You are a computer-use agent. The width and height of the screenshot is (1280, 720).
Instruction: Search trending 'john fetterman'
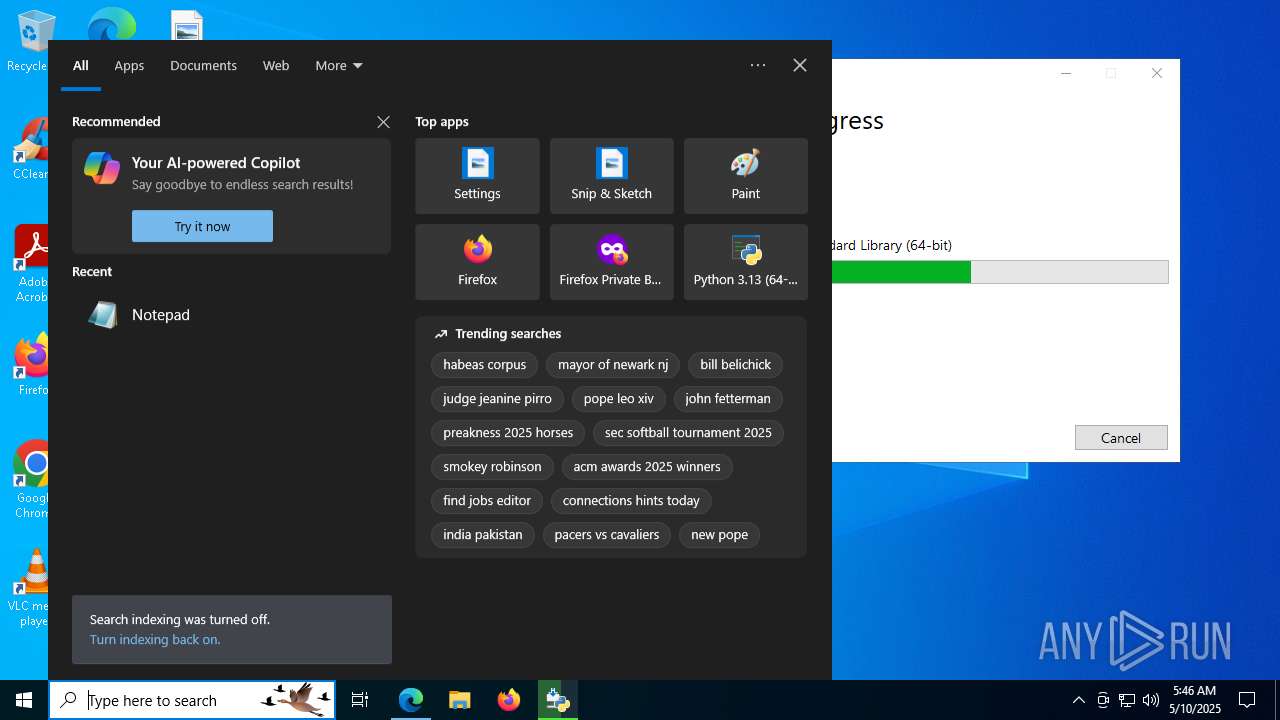coord(728,399)
